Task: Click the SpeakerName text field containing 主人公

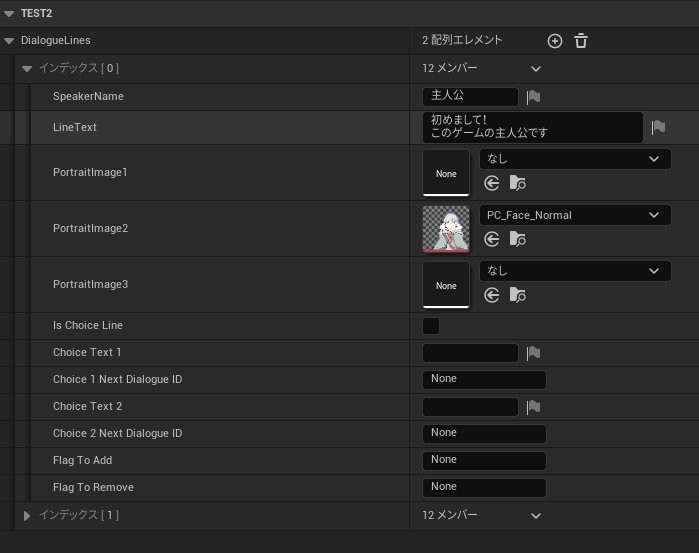Action: pyautogui.click(x=470, y=97)
